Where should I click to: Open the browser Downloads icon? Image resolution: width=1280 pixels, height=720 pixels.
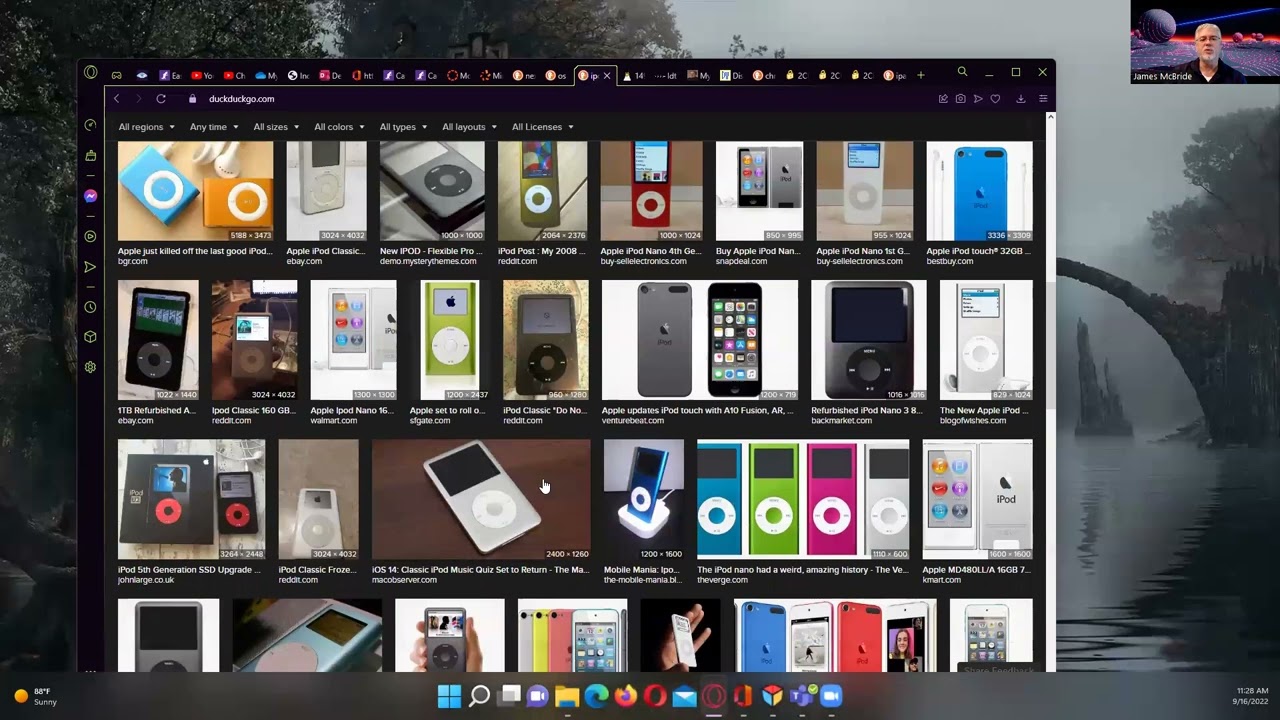(1020, 99)
